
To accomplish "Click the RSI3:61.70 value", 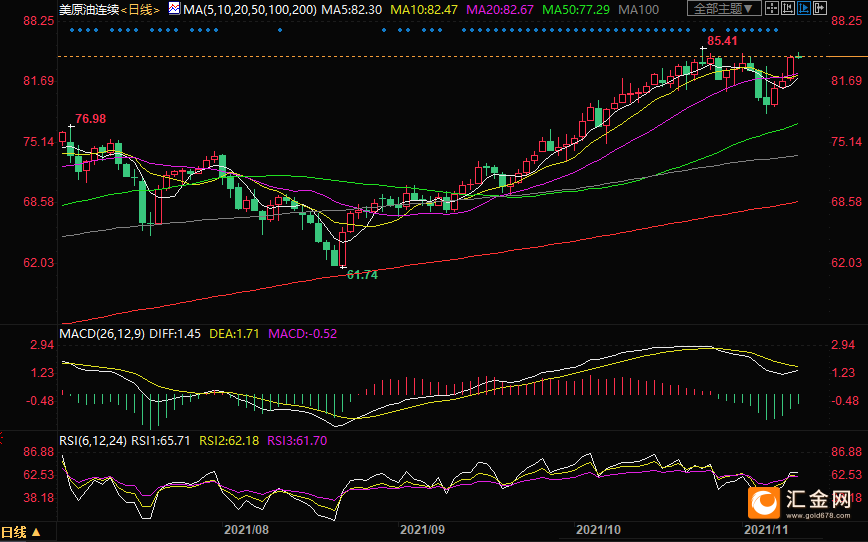I will [x=297, y=441].
